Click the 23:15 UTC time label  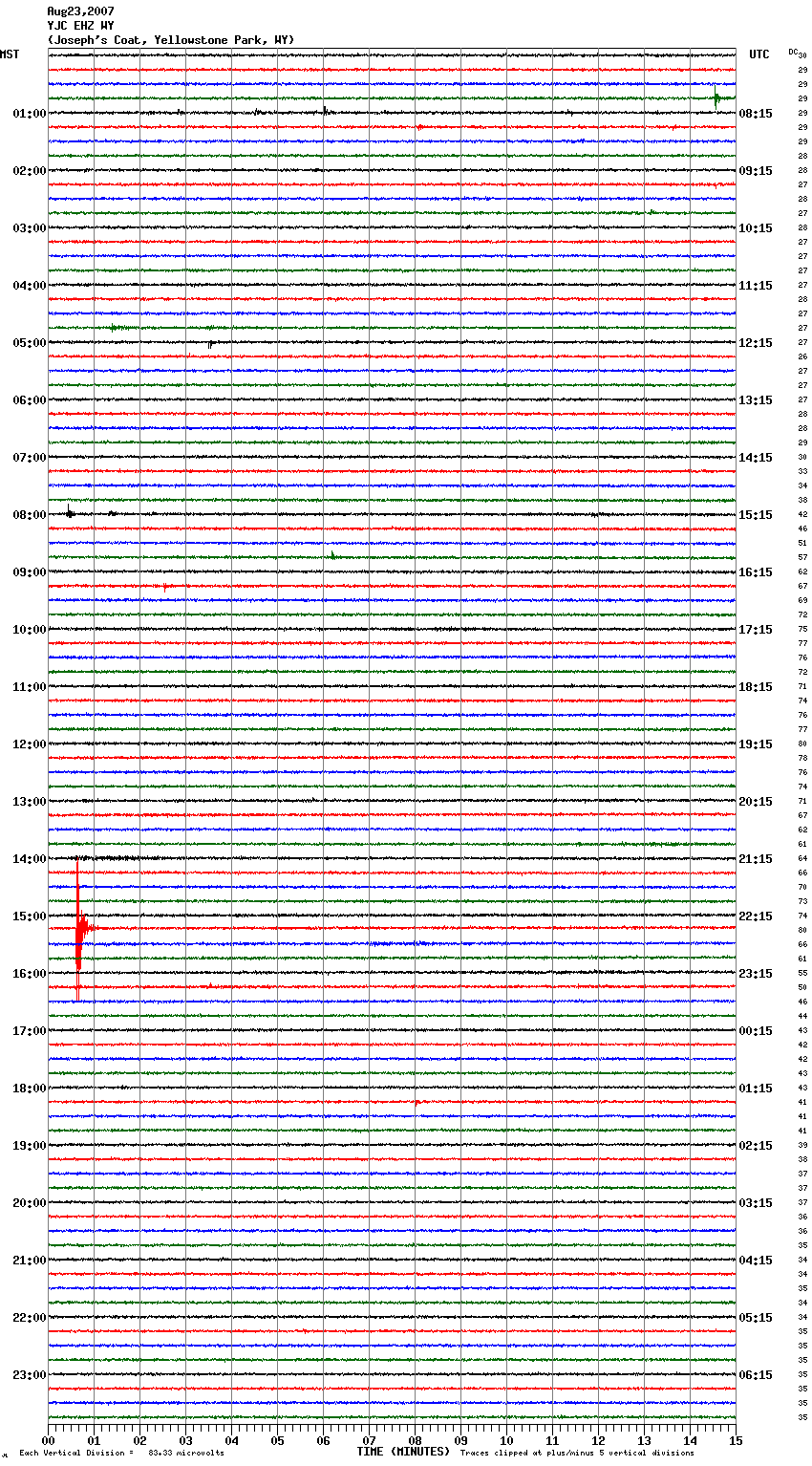click(x=756, y=974)
